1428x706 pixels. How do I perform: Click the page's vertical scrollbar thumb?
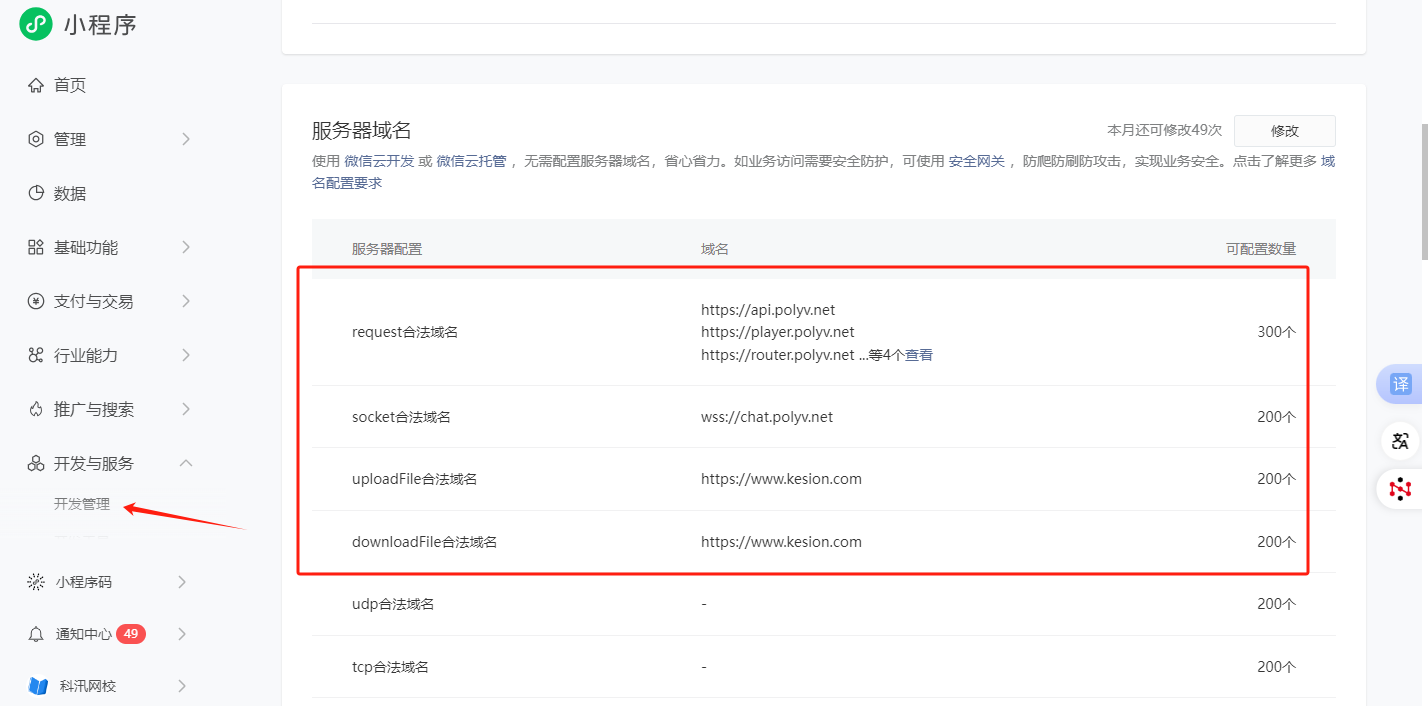1423,190
